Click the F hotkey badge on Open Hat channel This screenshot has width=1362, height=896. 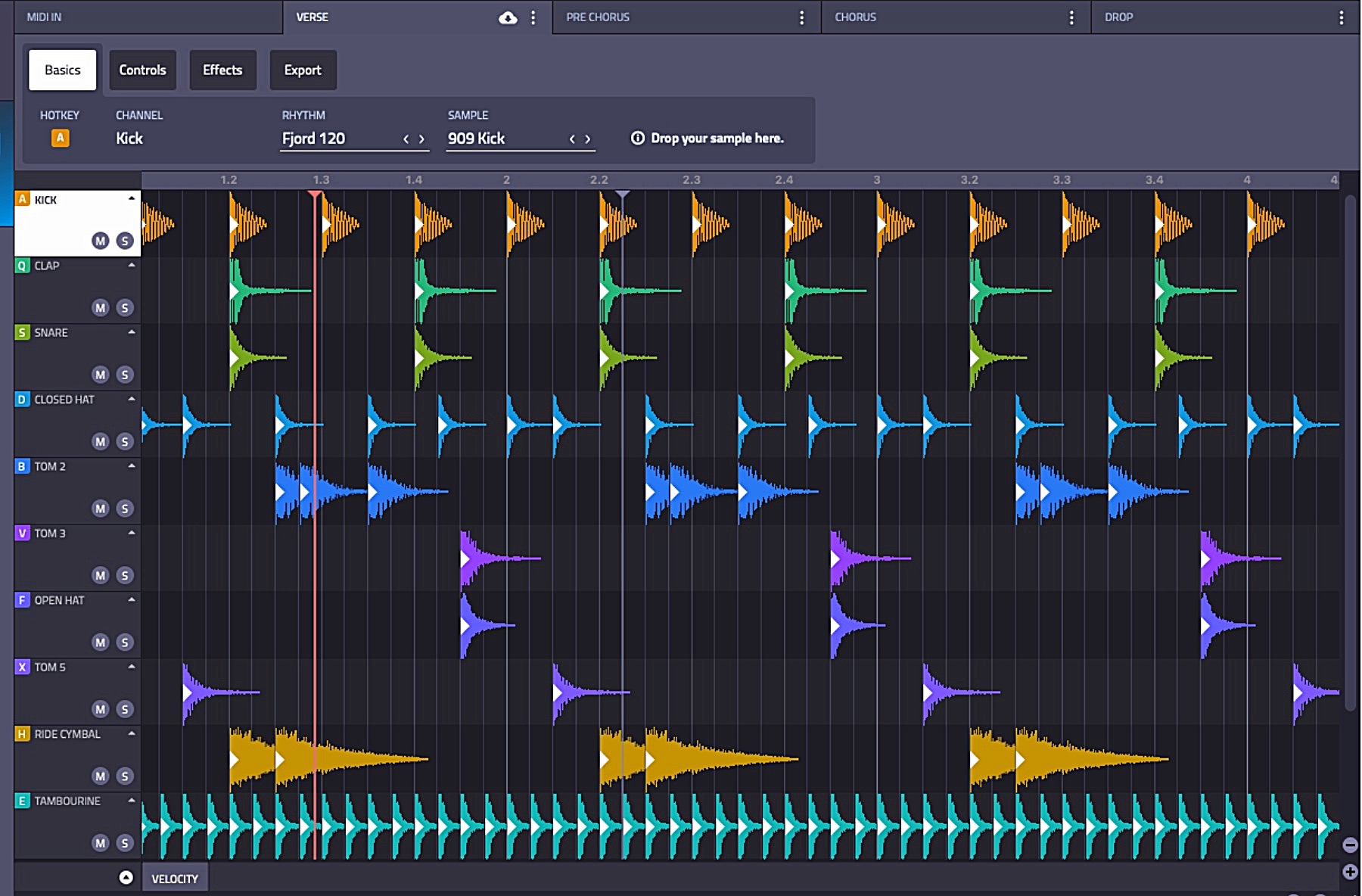(22, 600)
